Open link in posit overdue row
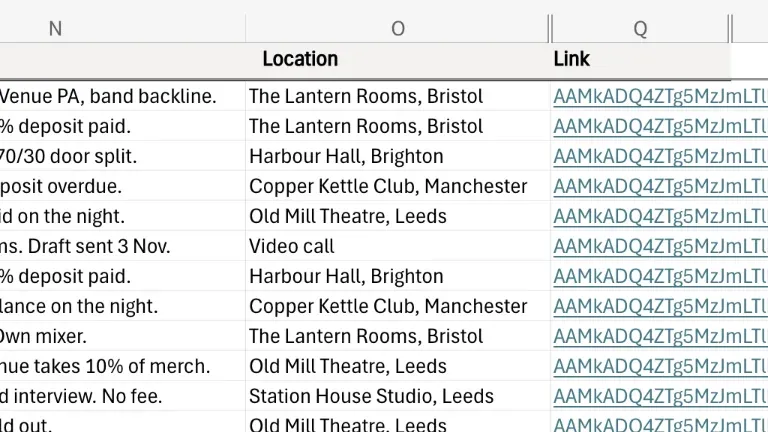This screenshot has height=432, width=768. pyautogui.click(x=660, y=186)
